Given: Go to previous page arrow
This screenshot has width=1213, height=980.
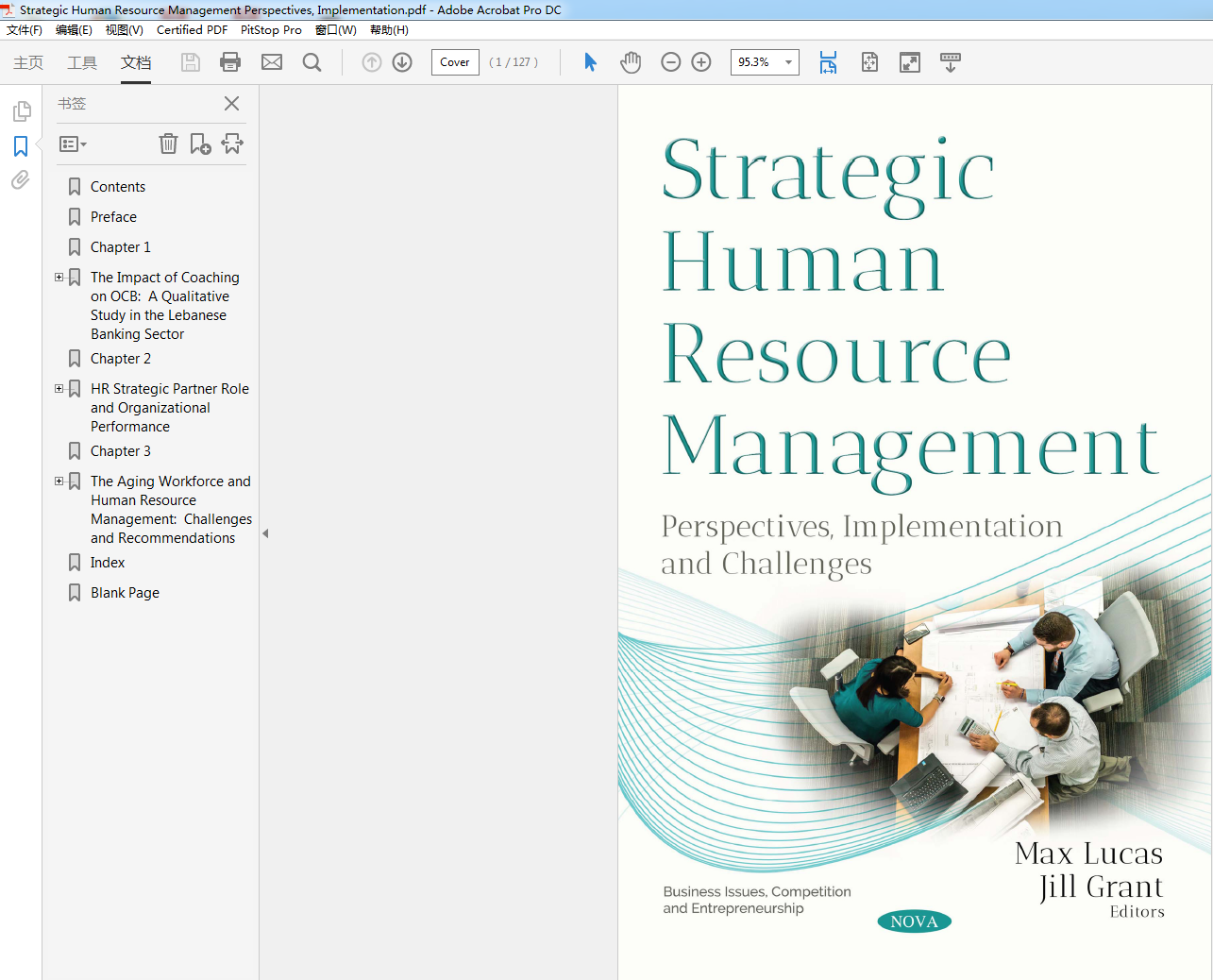Looking at the screenshot, I should coord(372,62).
